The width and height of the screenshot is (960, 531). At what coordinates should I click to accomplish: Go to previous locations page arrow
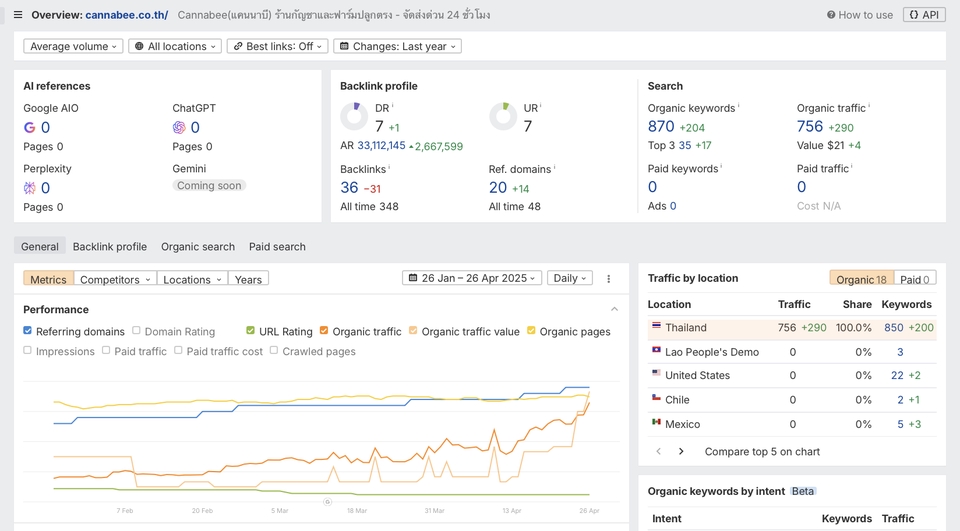[x=659, y=451]
